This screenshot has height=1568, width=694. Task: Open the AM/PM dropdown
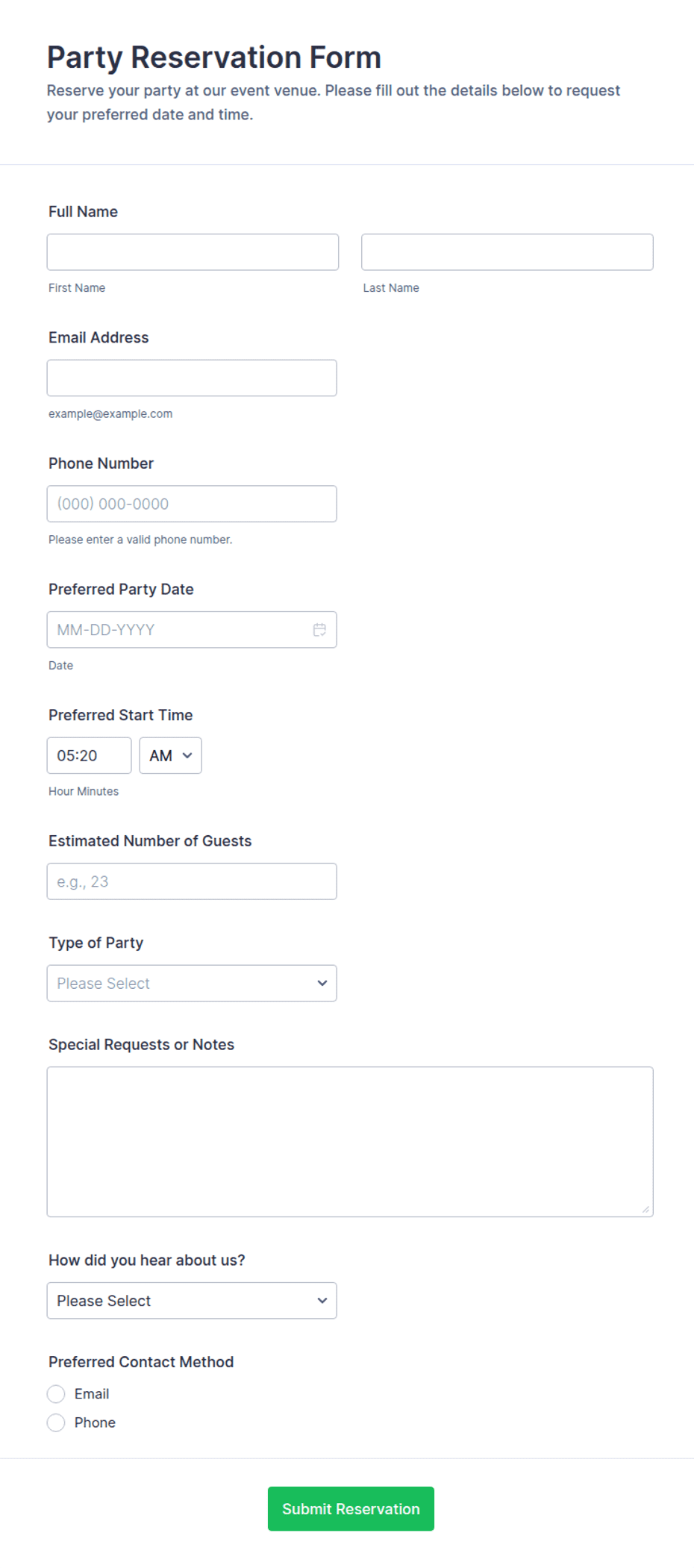(x=170, y=755)
